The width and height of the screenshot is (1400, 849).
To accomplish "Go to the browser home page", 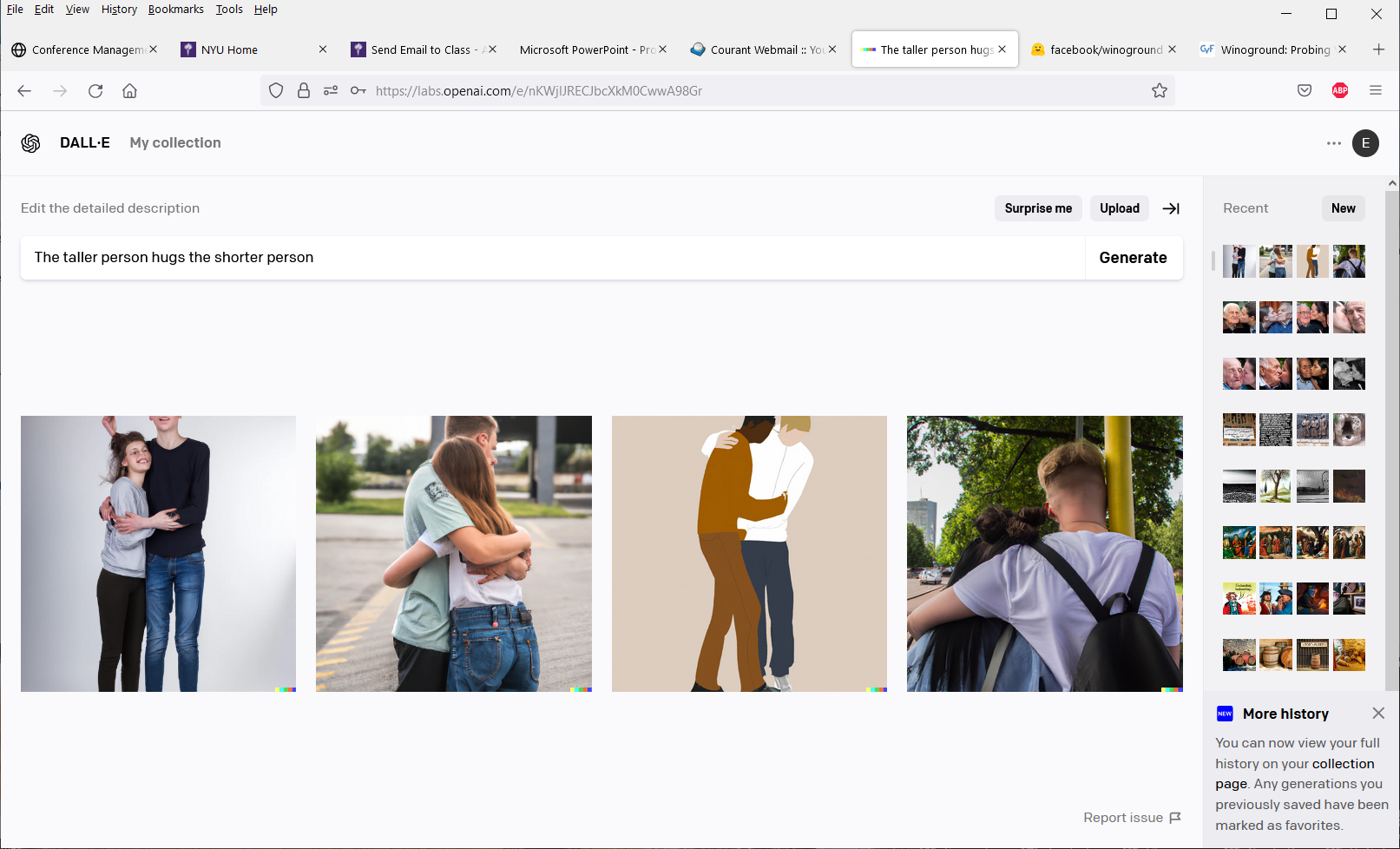I will tap(129, 91).
